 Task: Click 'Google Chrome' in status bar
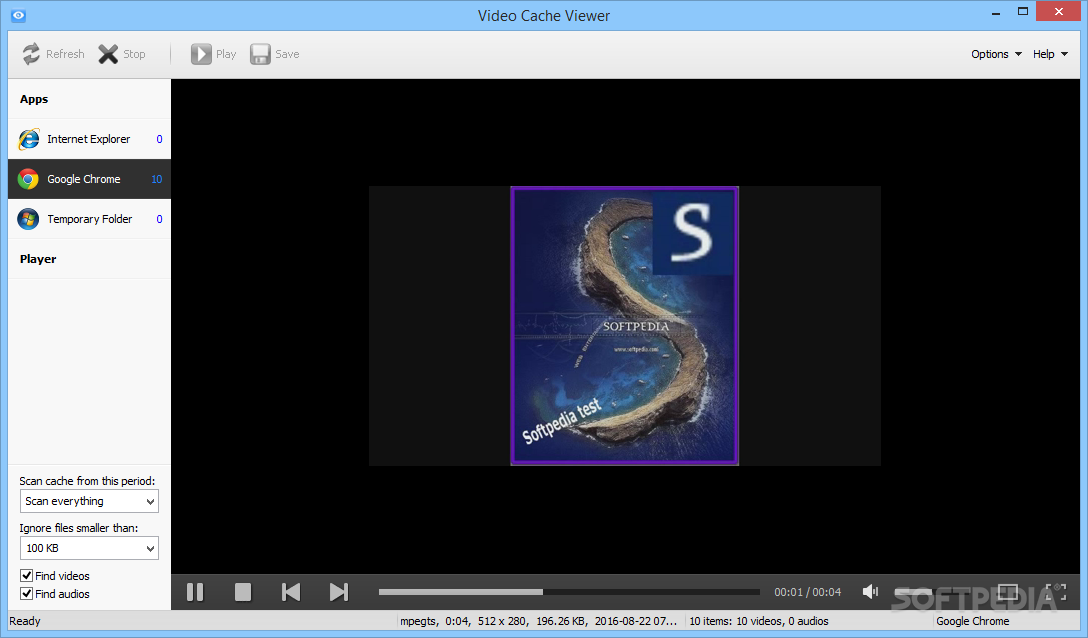(x=973, y=621)
